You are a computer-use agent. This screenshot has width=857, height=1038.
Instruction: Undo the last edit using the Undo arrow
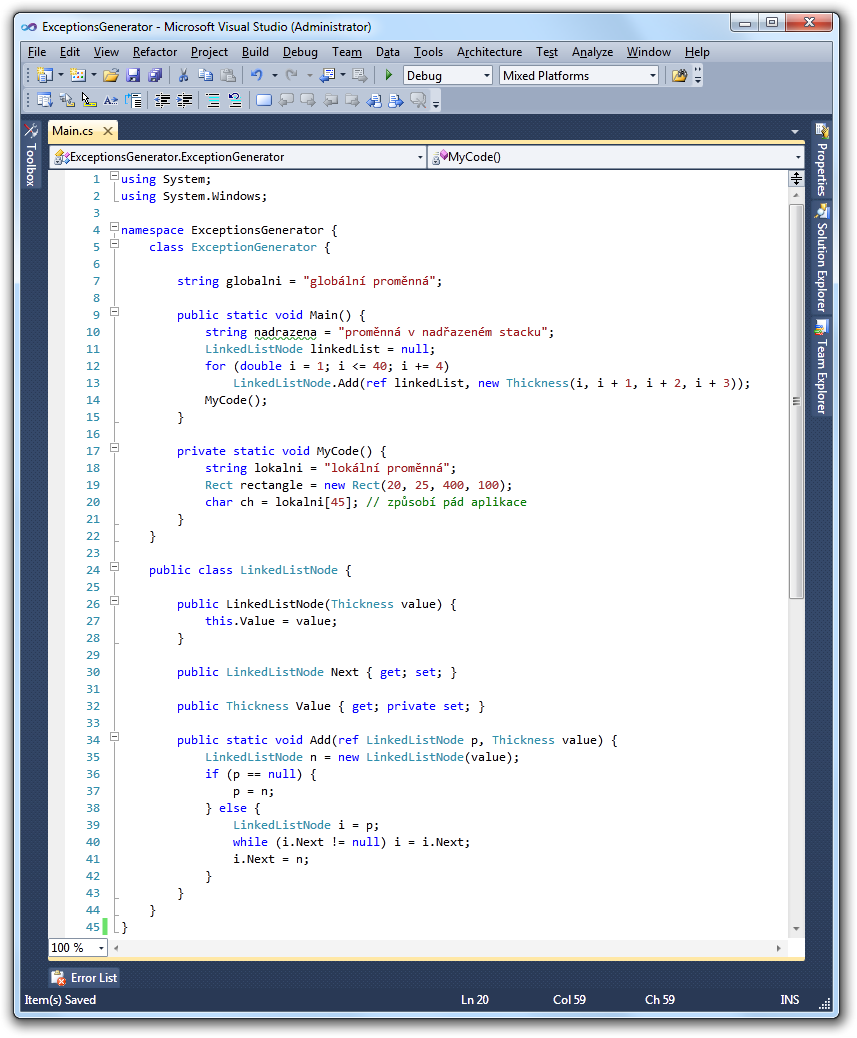(x=257, y=75)
